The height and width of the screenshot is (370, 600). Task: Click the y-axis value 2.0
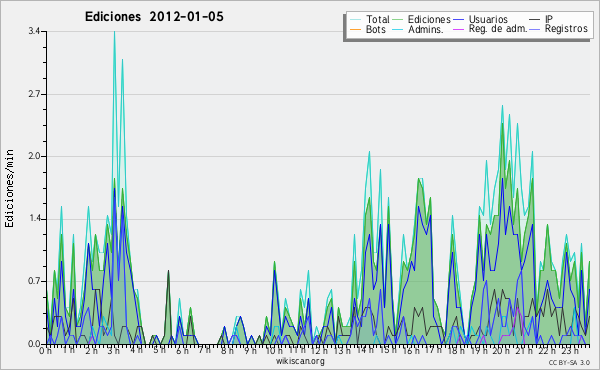34,156
